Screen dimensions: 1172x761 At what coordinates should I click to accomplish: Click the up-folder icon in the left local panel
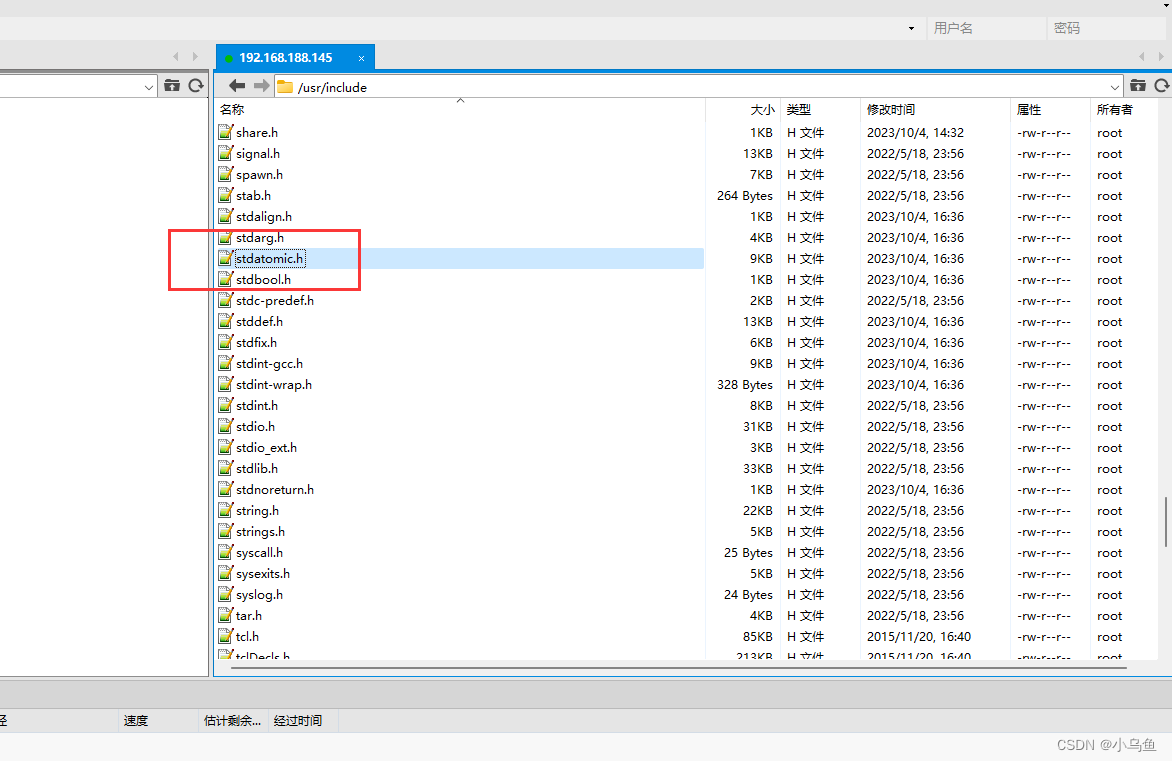pyautogui.click(x=171, y=85)
